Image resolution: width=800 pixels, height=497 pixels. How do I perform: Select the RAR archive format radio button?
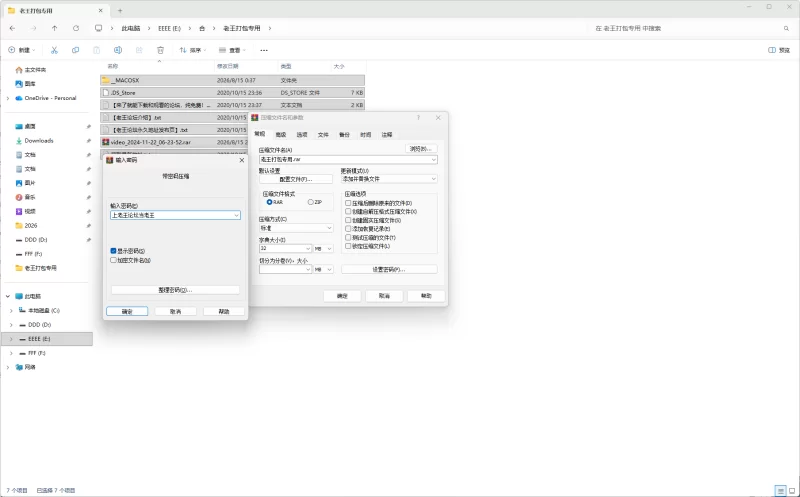[x=269, y=202]
